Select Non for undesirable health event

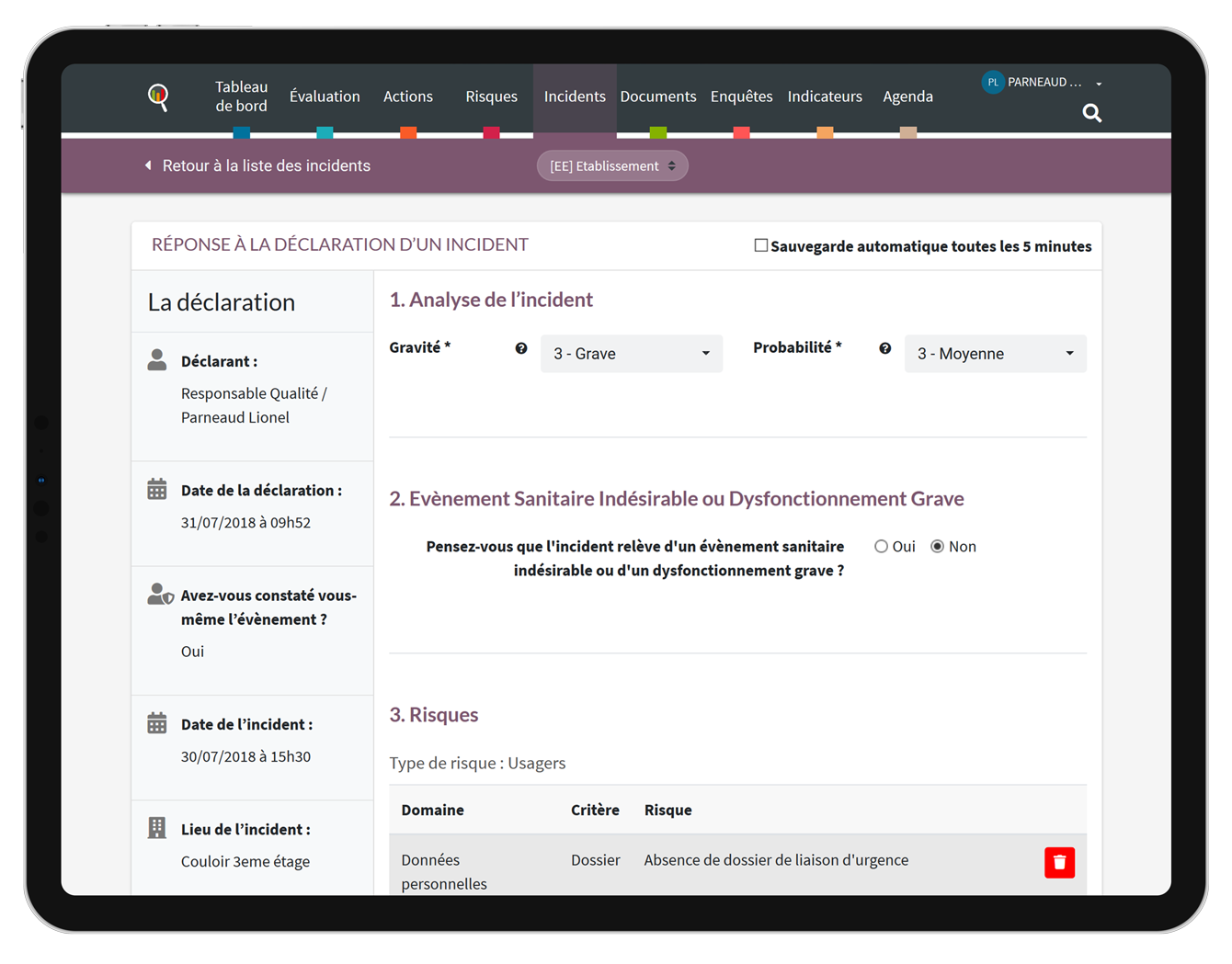(x=937, y=547)
